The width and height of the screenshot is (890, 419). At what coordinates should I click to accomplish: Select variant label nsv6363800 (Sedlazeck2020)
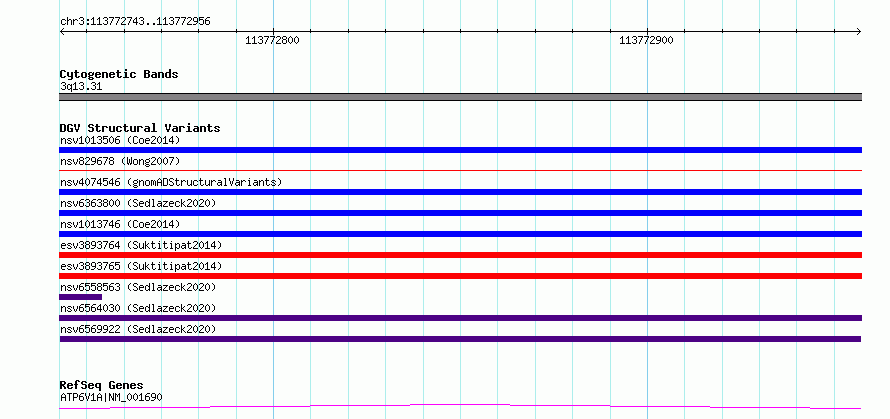click(x=138, y=203)
